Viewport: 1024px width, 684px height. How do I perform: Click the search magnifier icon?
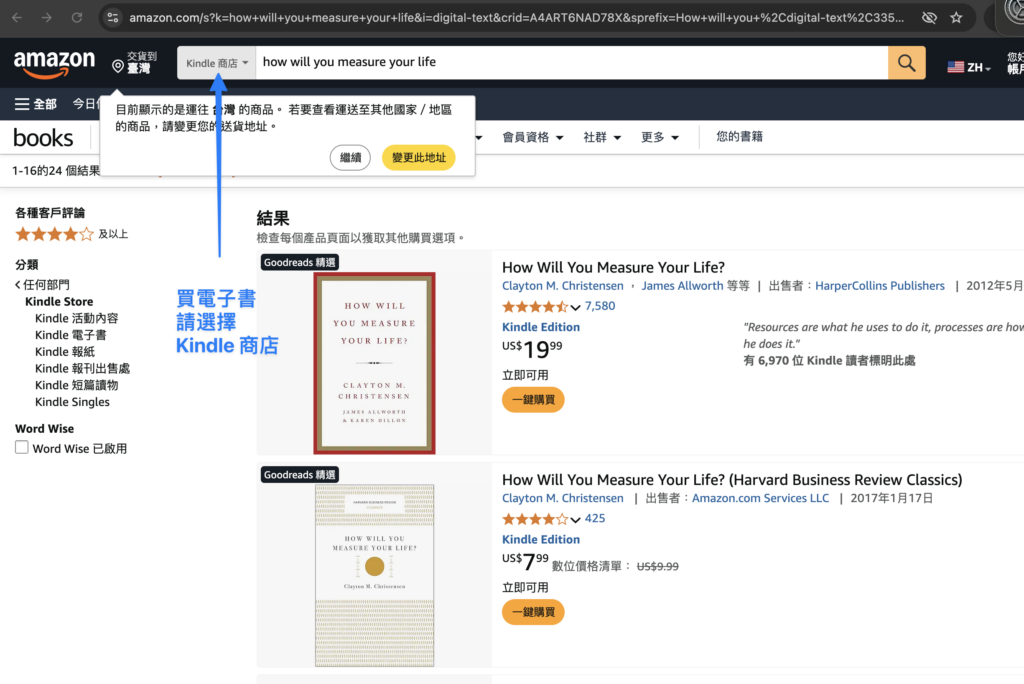(x=905, y=61)
